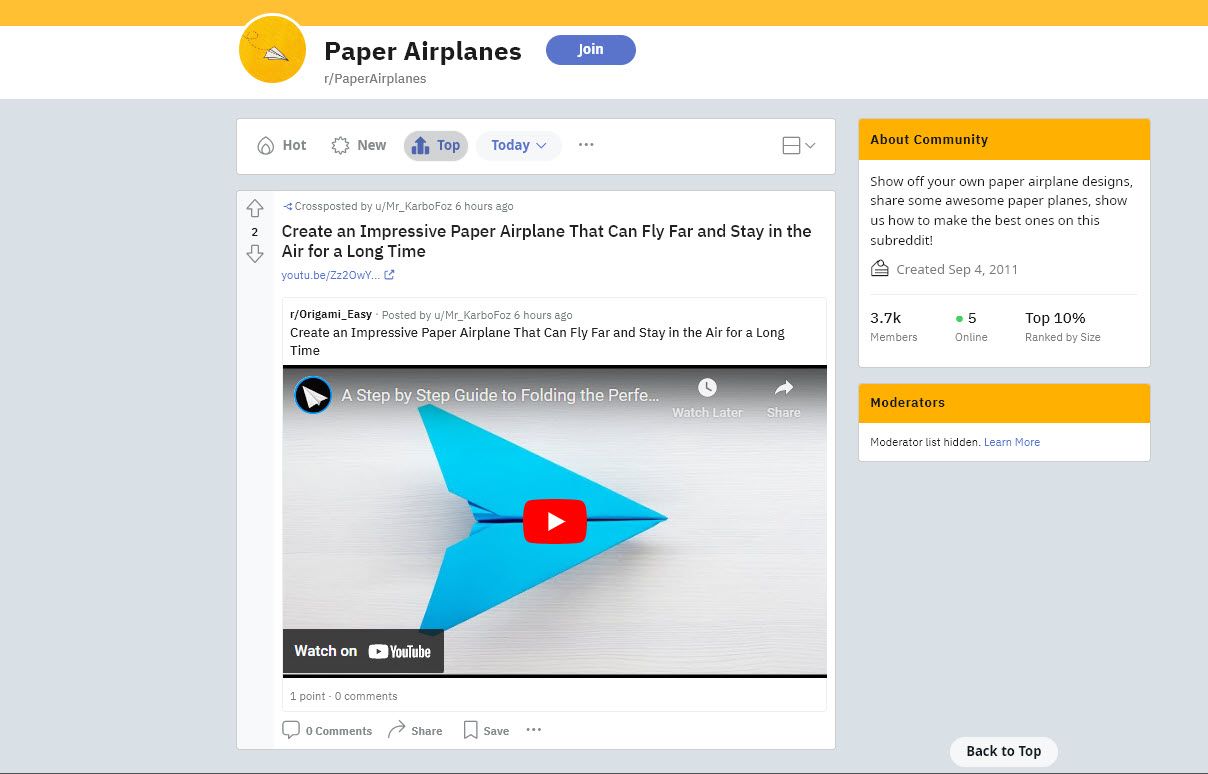Click the Save bookmark icon

pos(470,730)
